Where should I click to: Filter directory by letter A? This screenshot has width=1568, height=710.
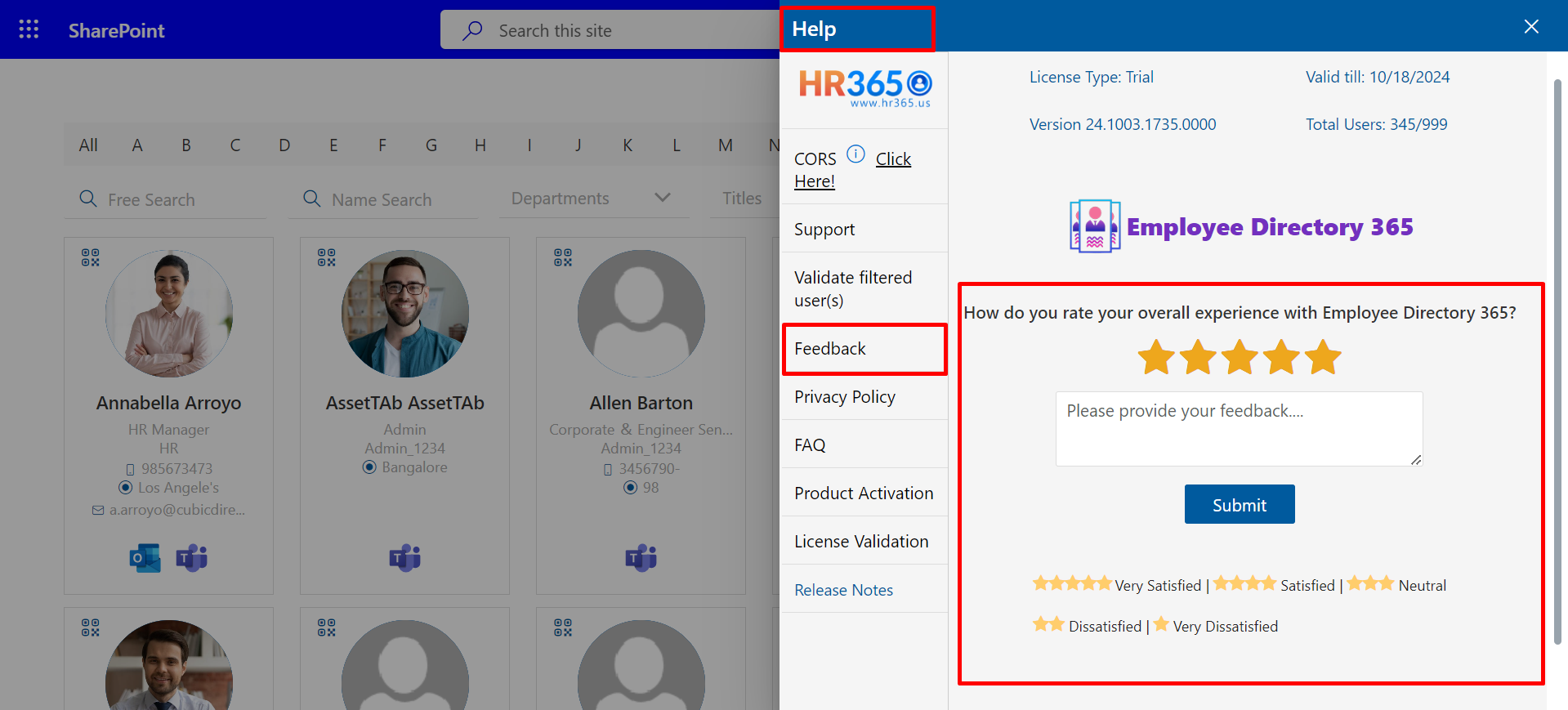(x=137, y=145)
